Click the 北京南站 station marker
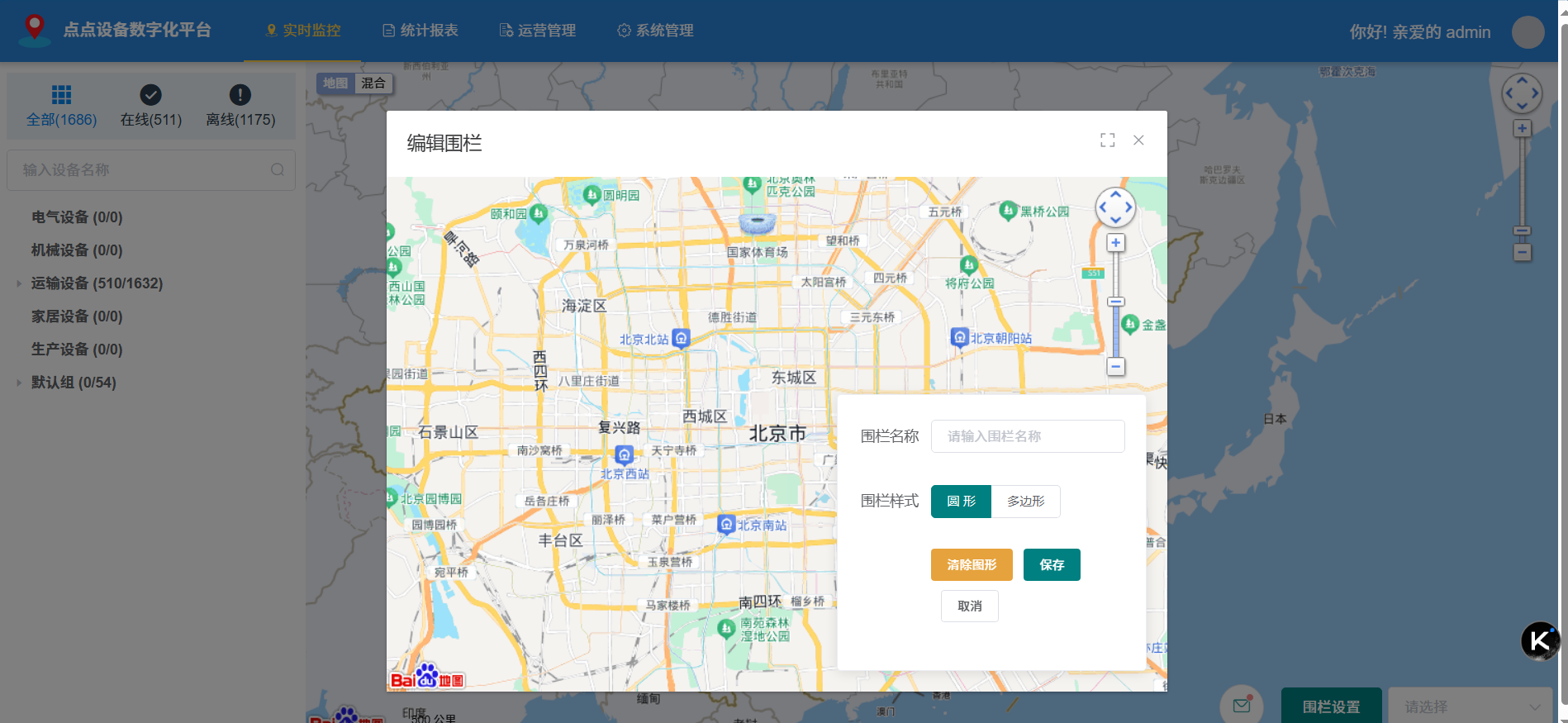Screen dimensions: 1568x723 coord(726,524)
